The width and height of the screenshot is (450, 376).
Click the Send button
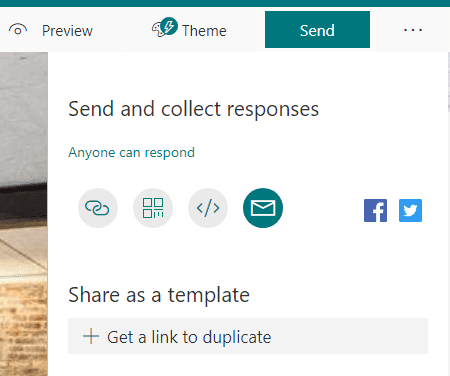tap(317, 30)
